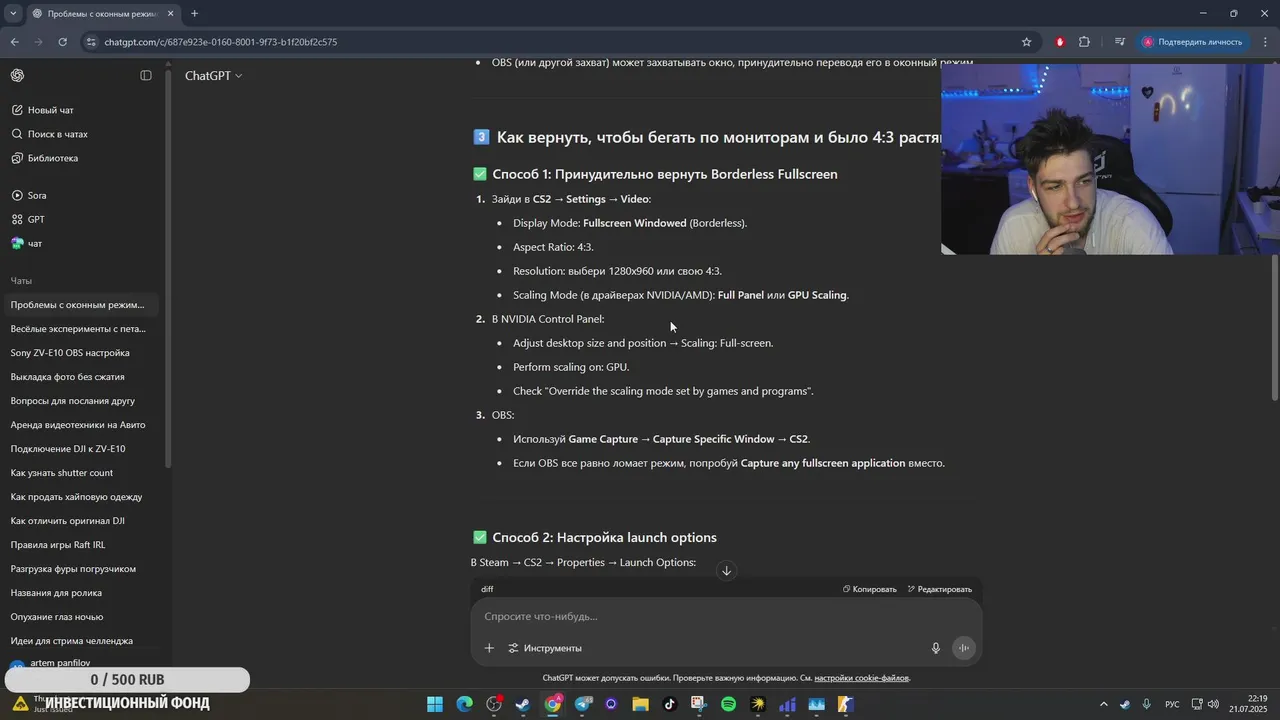
Task: Open chat Названия для ролика
Action: click(x=56, y=593)
